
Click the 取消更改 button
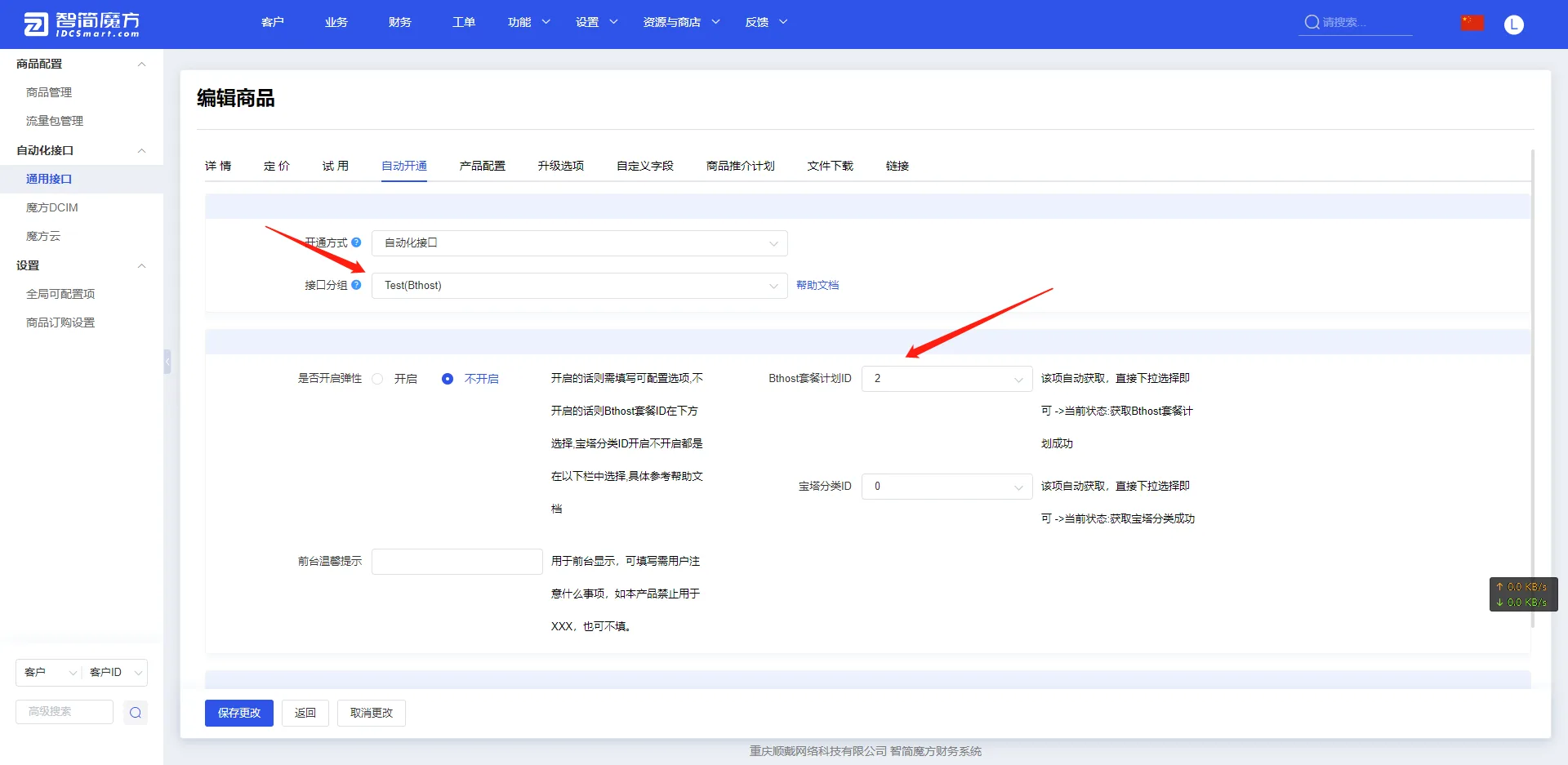[x=372, y=713]
